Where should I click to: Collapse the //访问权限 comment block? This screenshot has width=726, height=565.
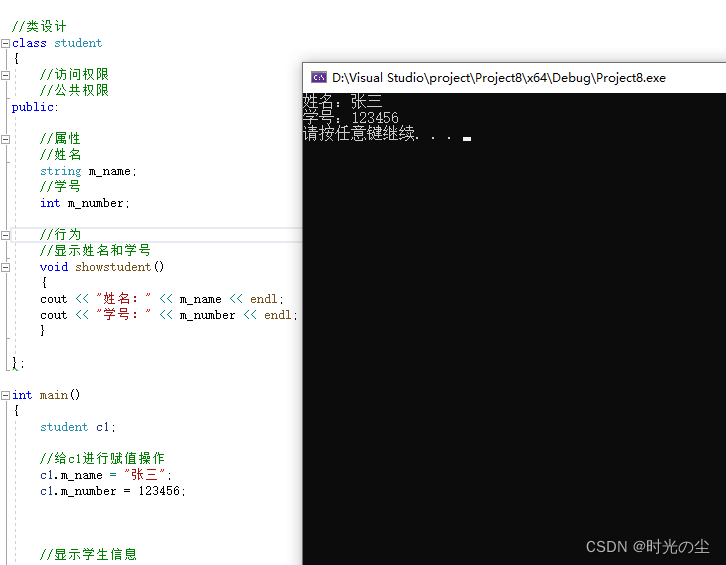pos(6,75)
